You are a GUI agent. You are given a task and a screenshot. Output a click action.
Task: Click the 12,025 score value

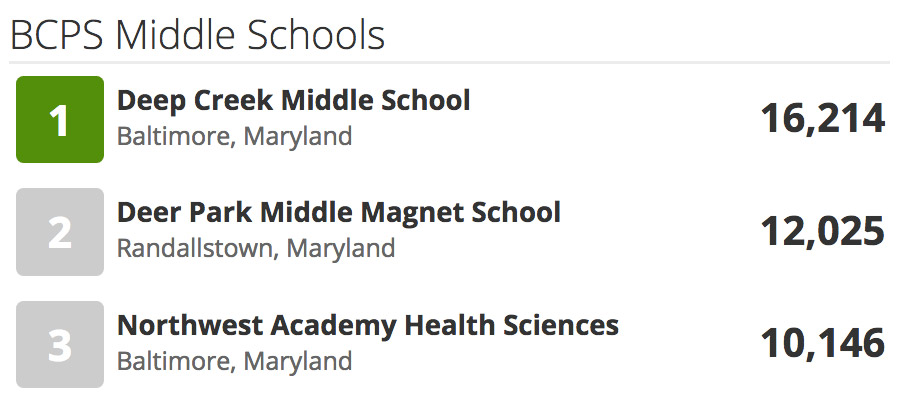(823, 232)
